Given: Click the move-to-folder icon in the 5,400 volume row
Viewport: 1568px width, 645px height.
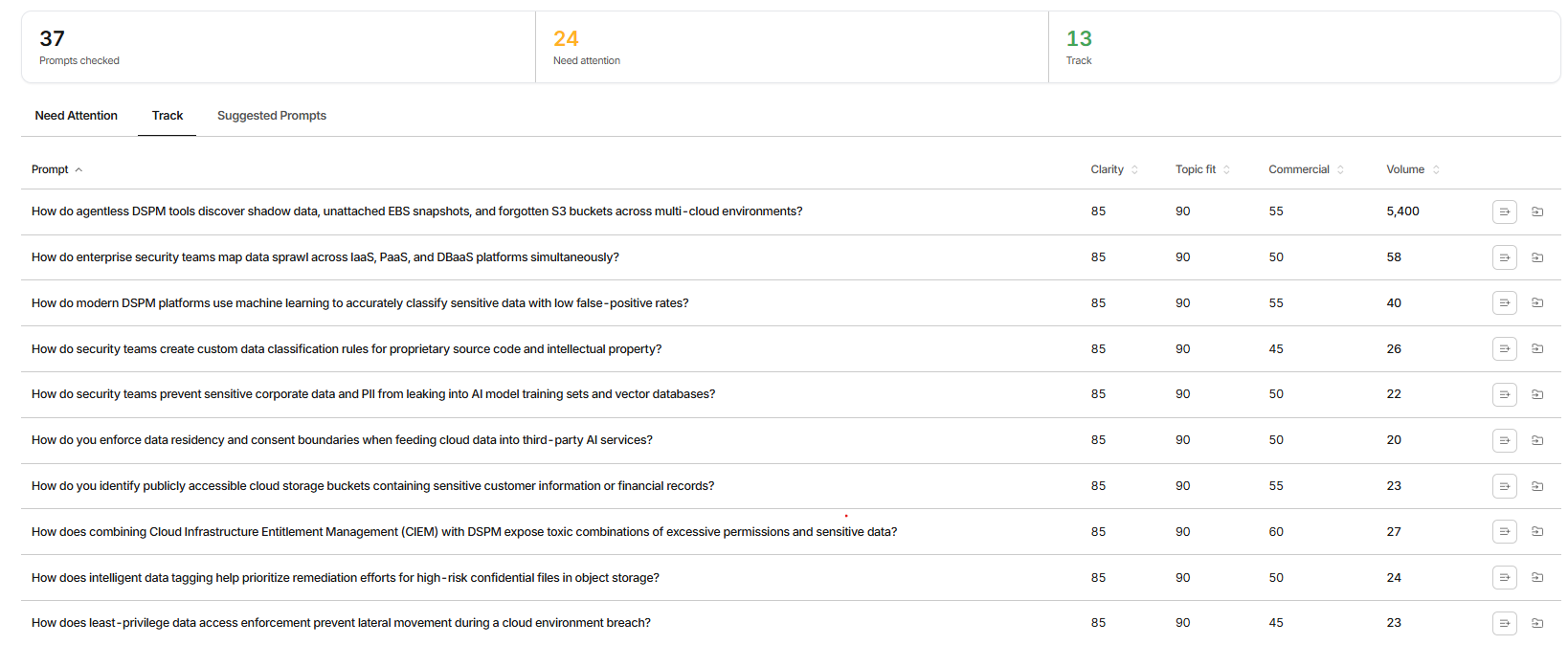Looking at the screenshot, I should pyautogui.click(x=1537, y=211).
